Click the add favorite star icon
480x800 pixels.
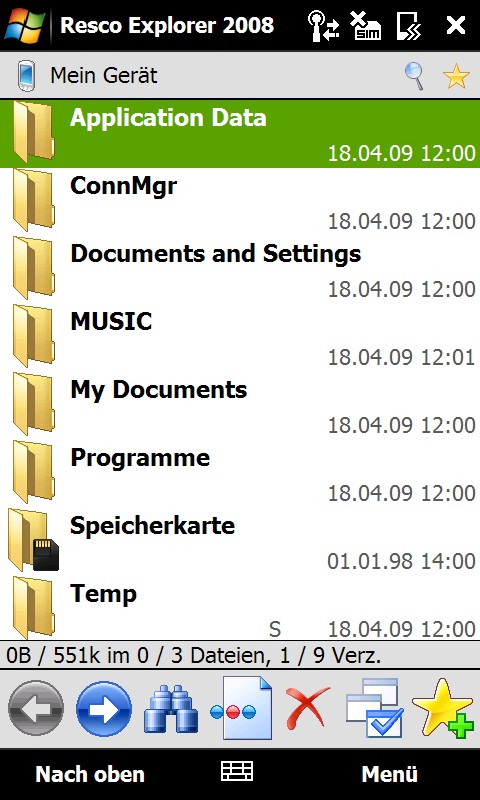443,708
